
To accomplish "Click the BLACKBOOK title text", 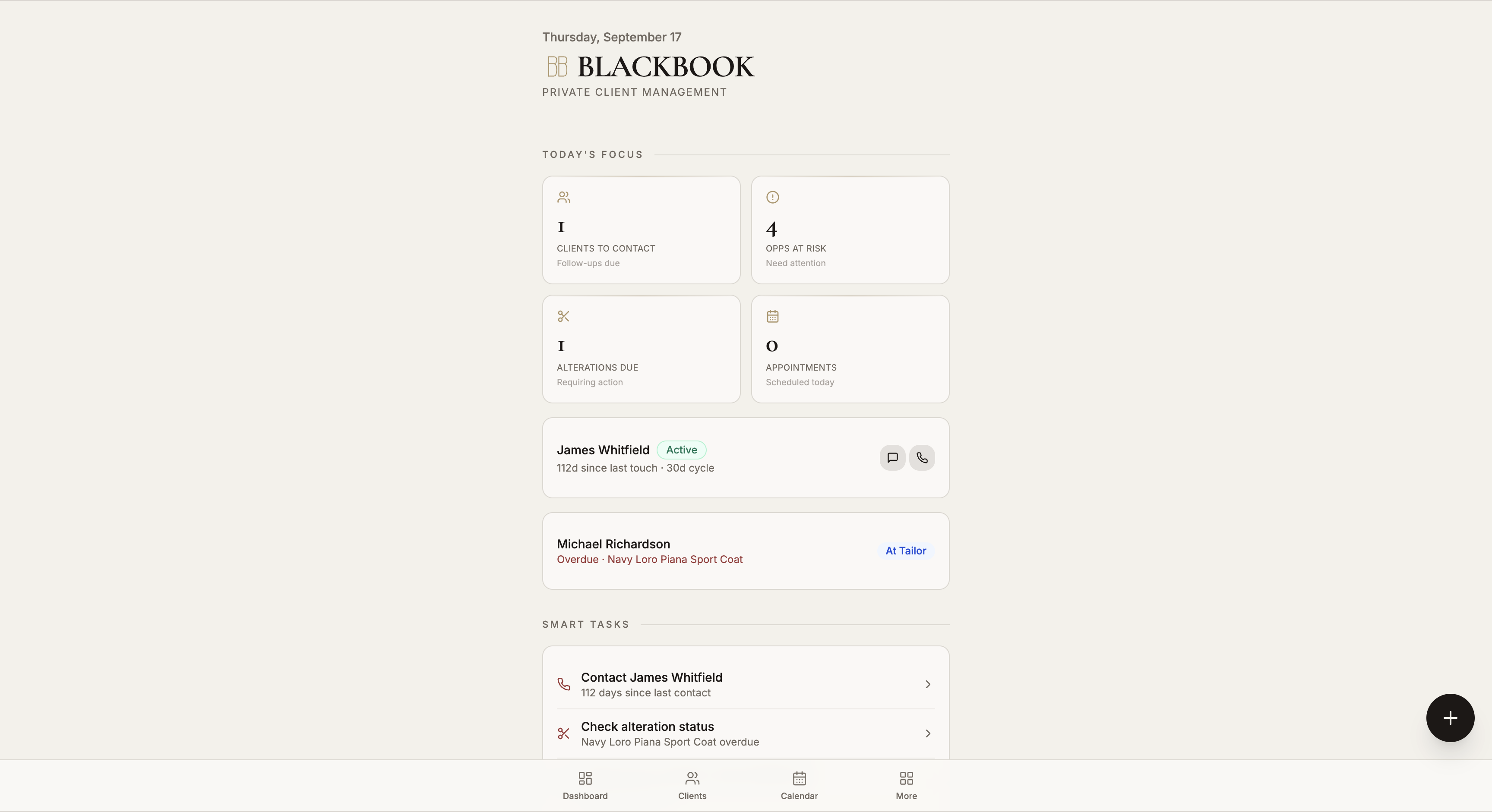I will click(666, 66).
